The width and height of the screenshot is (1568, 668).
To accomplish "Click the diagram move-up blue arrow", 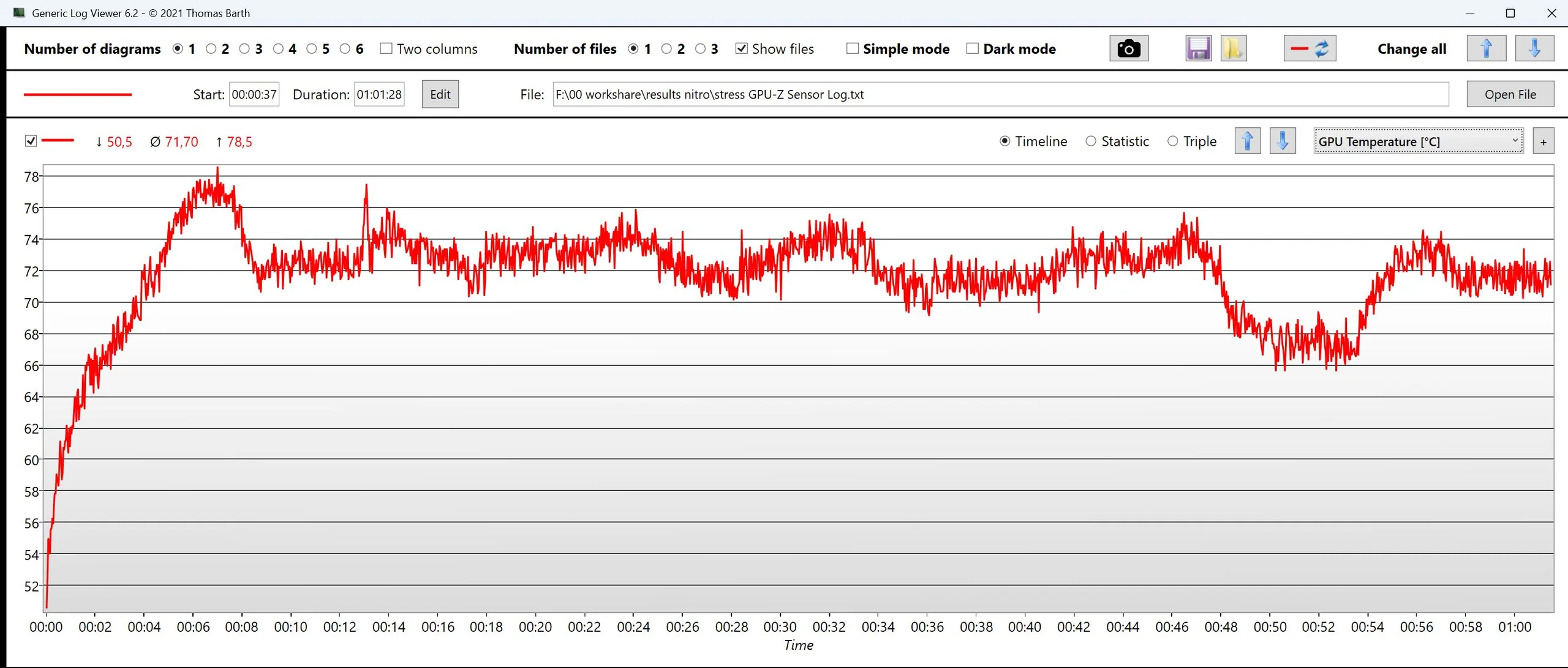I will click(1247, 141).
